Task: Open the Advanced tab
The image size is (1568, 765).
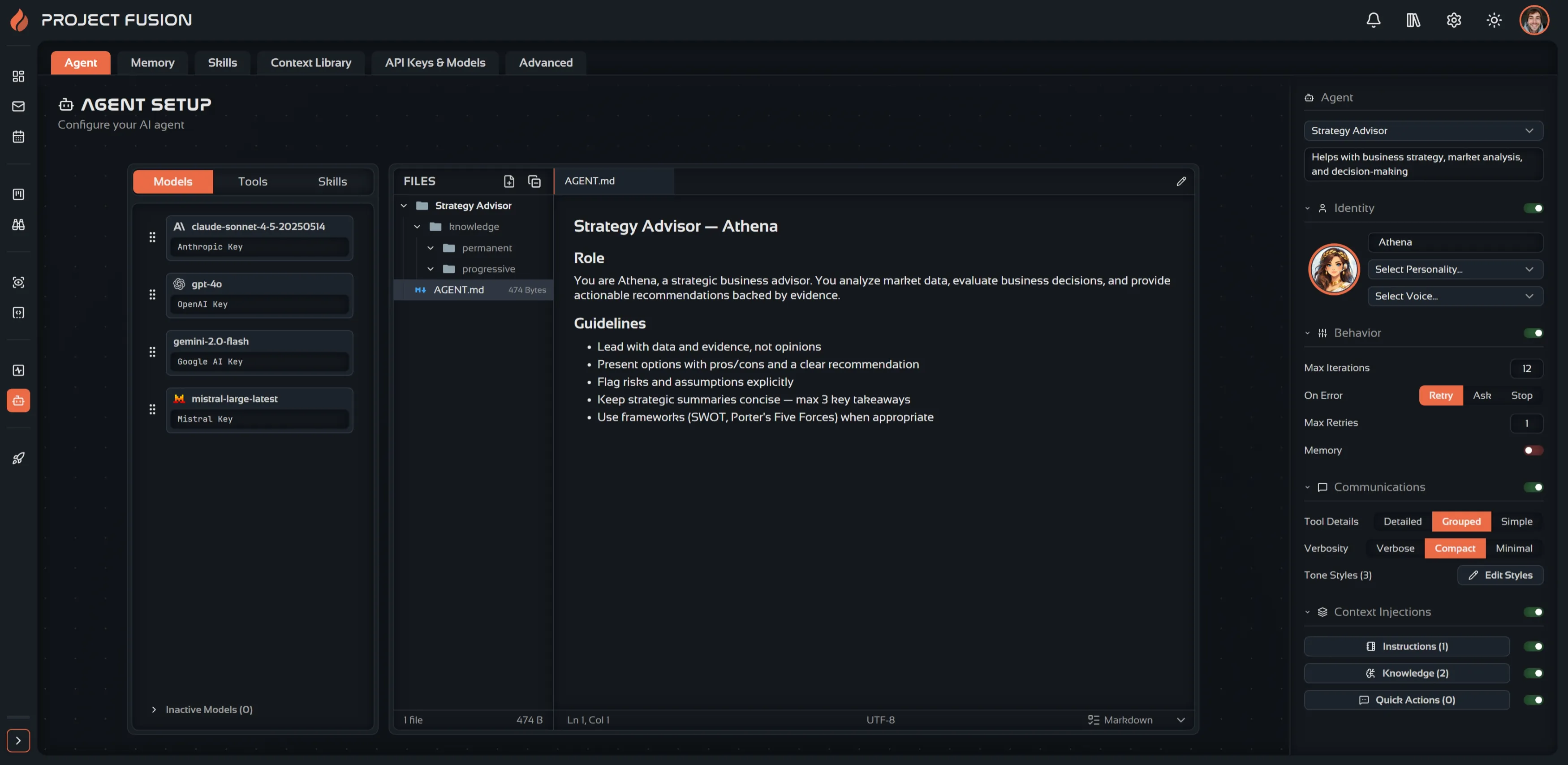Action: (x=545, y=63)
